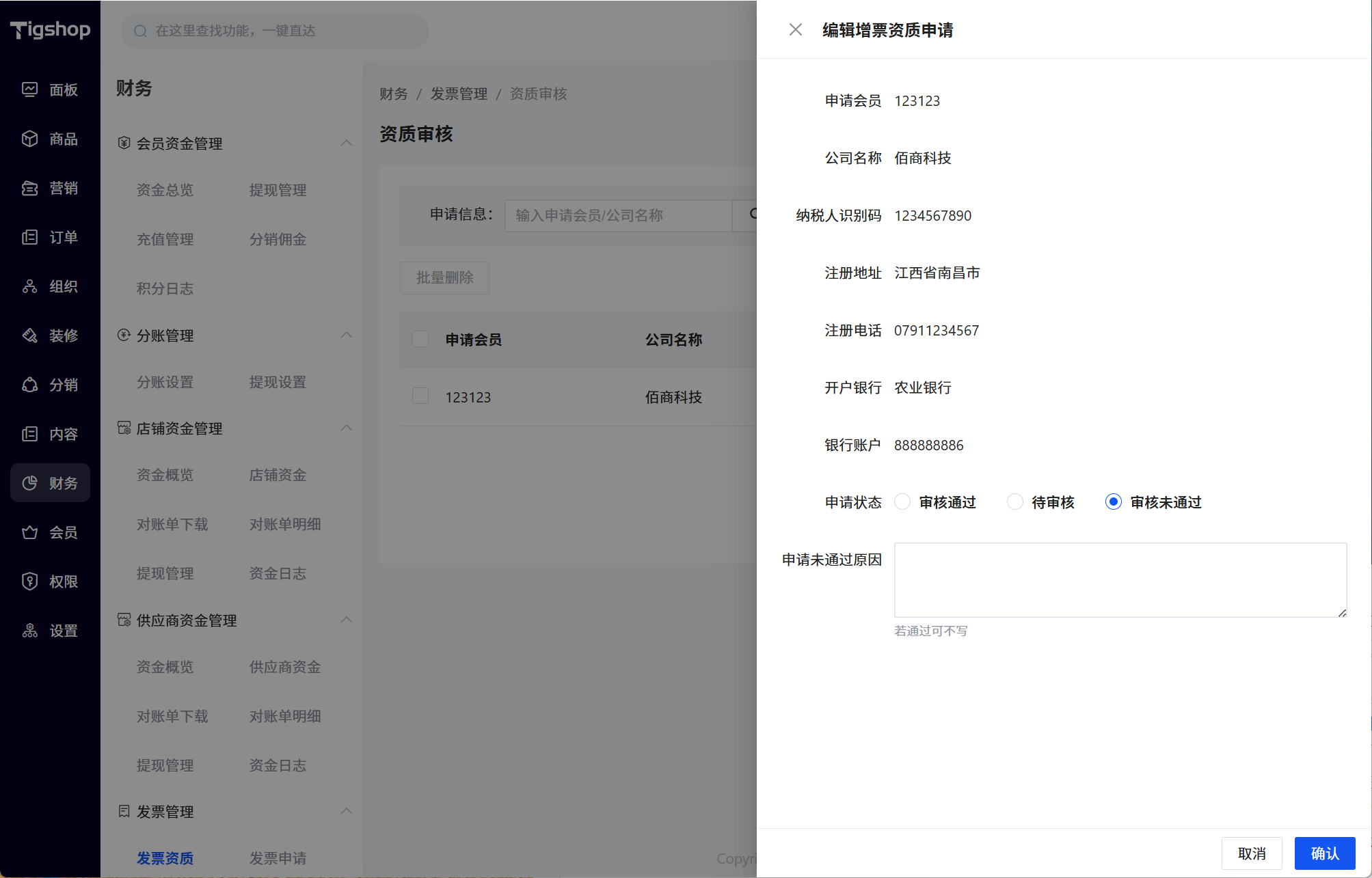1372x878 pixels.
Task: Click the 会员 crown icon
Action: pyautogui.click(x=29, y=532)
